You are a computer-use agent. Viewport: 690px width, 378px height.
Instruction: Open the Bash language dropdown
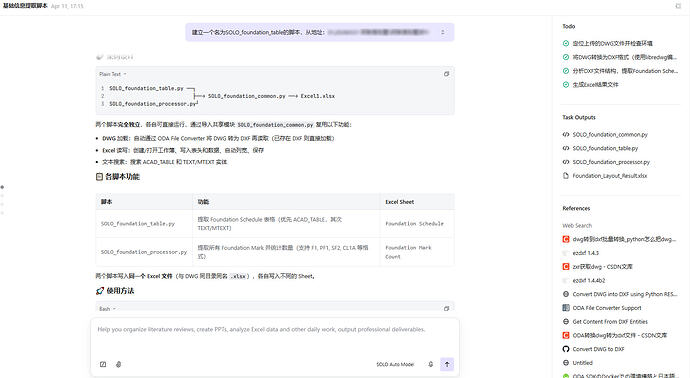[107, 309]
